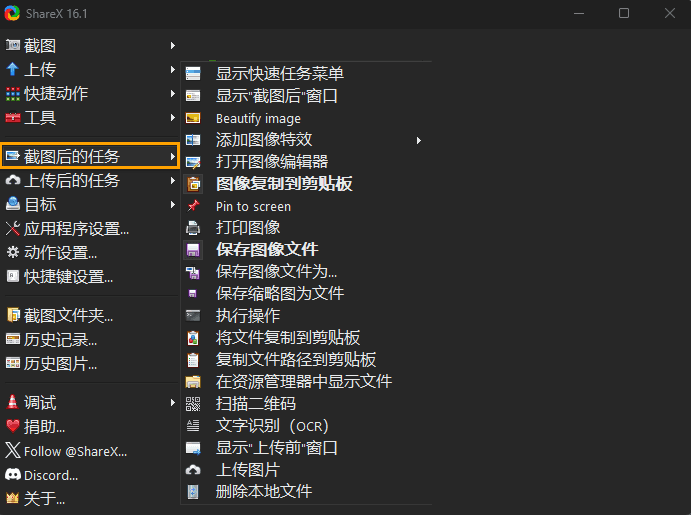Click the Discord logo icon
This screenshot has width=691, height=515.
pos(13,474)
